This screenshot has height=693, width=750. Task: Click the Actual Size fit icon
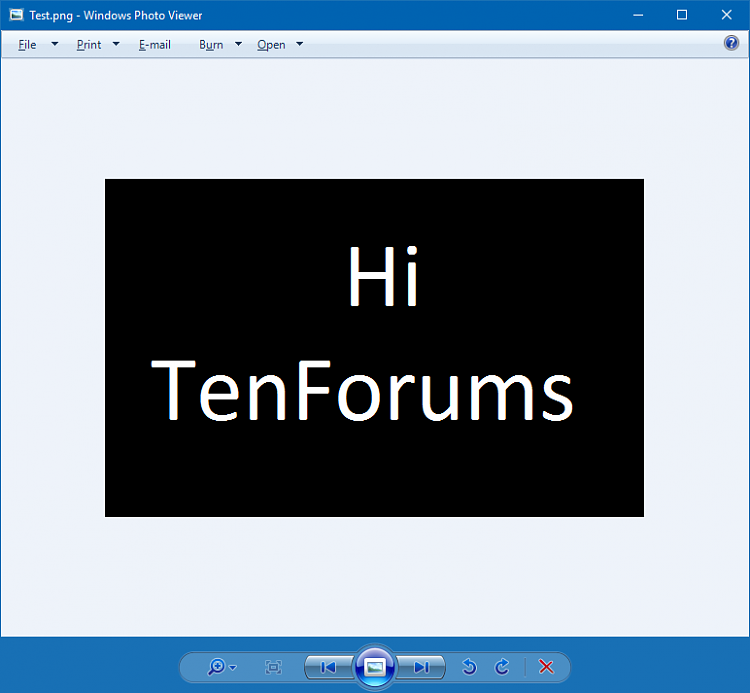[x=273, y=667]
